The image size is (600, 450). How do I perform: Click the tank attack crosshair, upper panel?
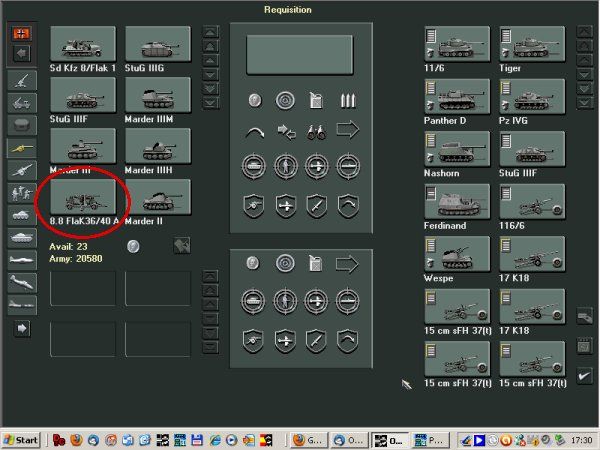[254, 166]
